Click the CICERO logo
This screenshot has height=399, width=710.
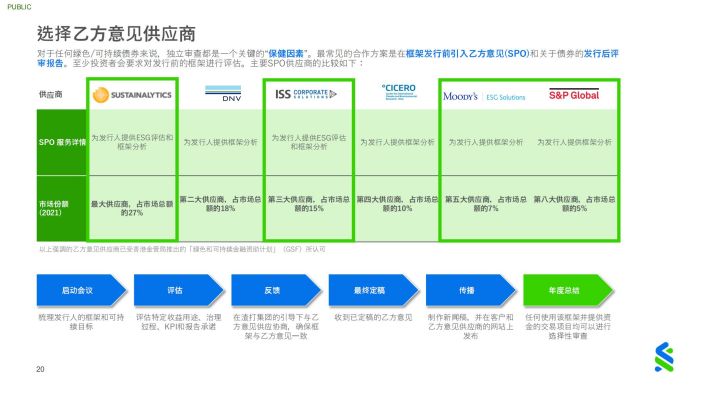coord(398,91)
